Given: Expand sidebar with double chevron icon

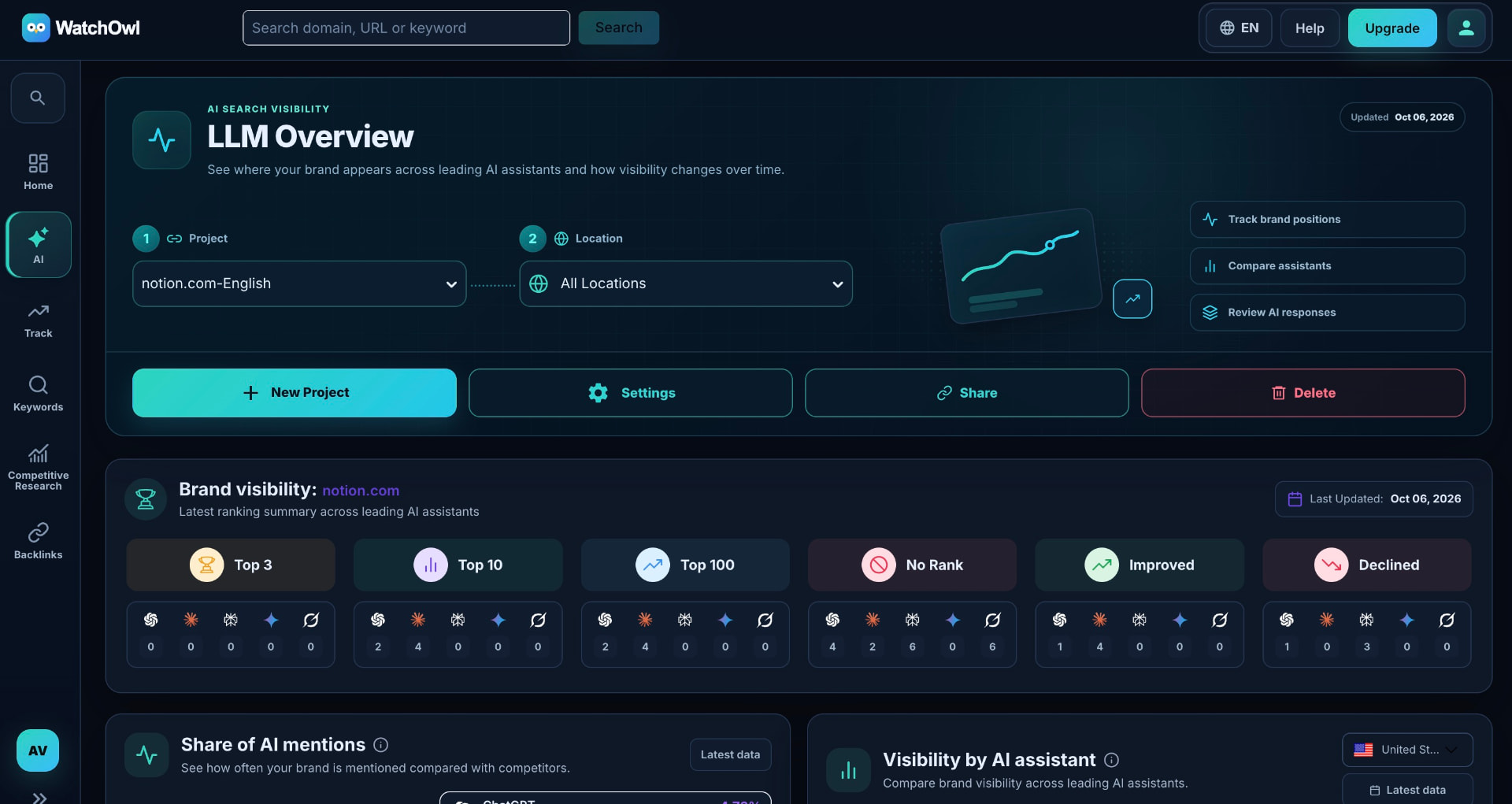Looking at the screenshot, I should coord(39,797).
